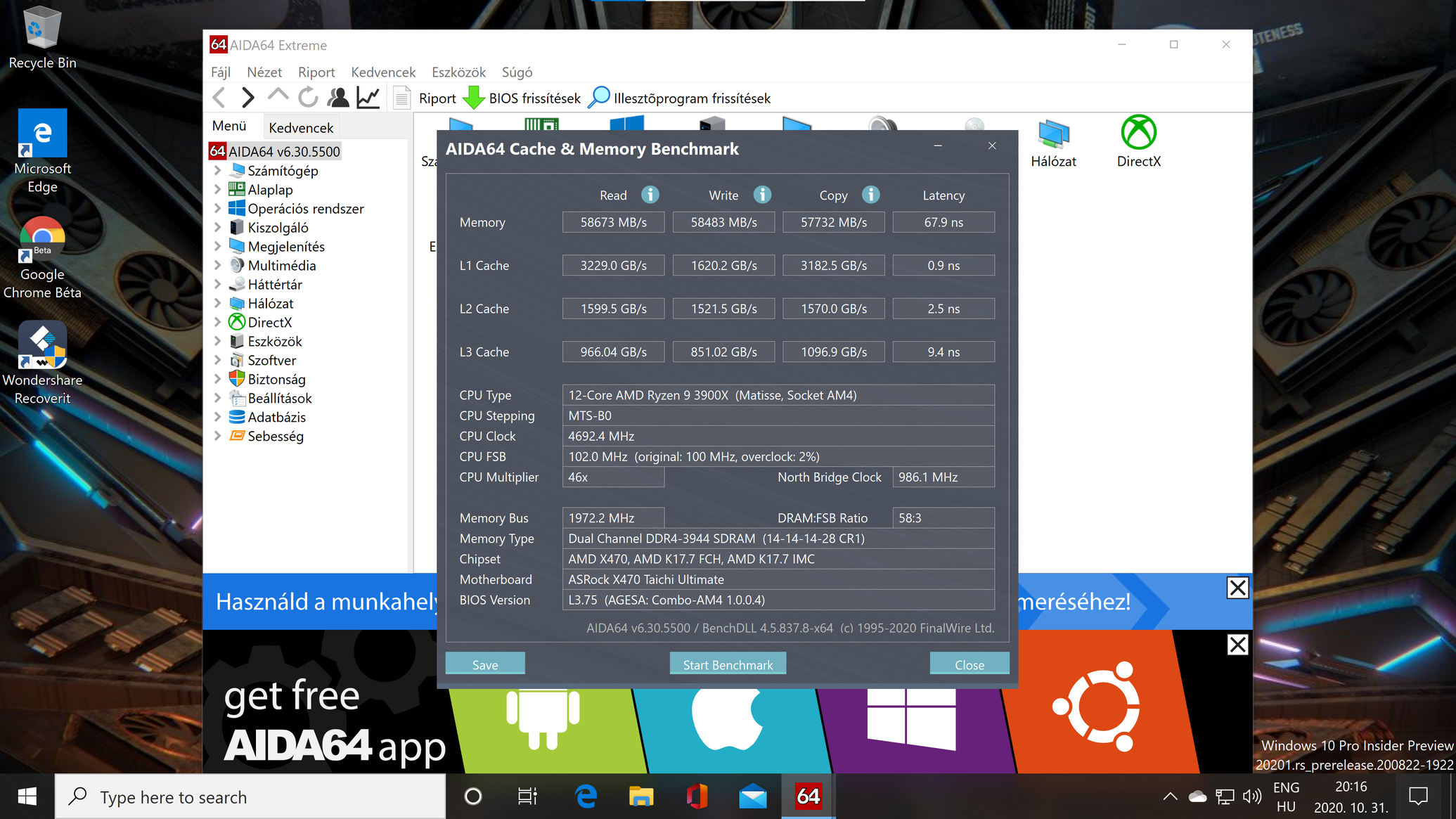Switch to the Menü tab in sidebar
1456x819 pixels.
coord(229,126)
